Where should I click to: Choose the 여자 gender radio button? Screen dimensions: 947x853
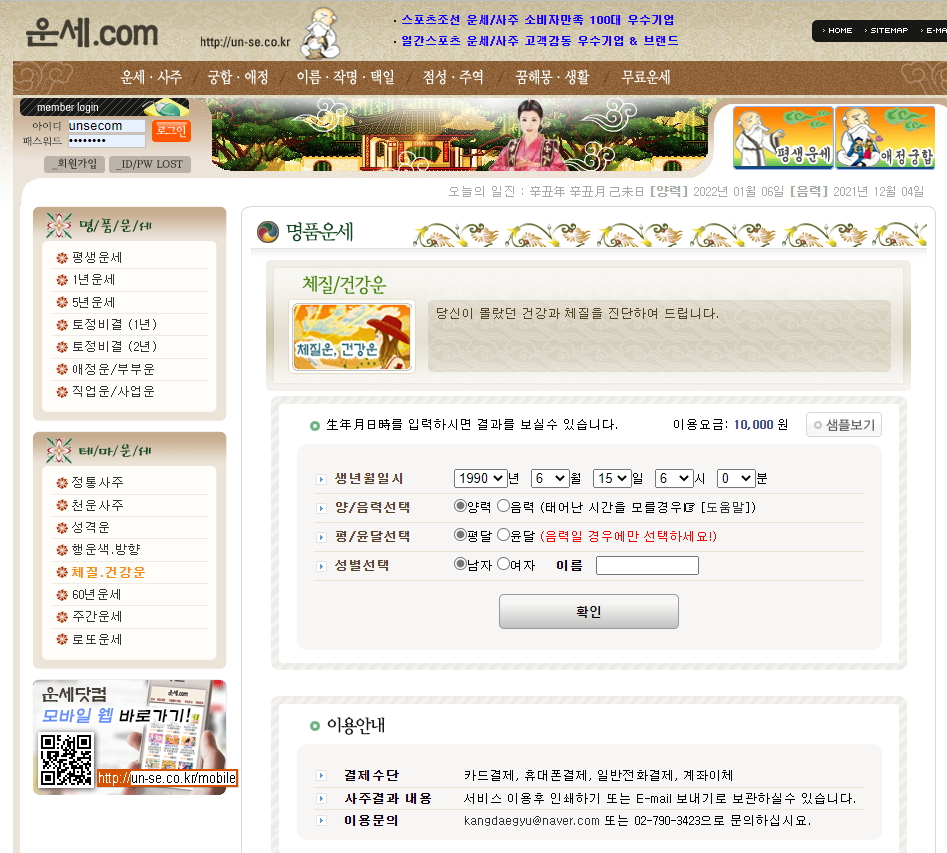[x=503, y=564]
